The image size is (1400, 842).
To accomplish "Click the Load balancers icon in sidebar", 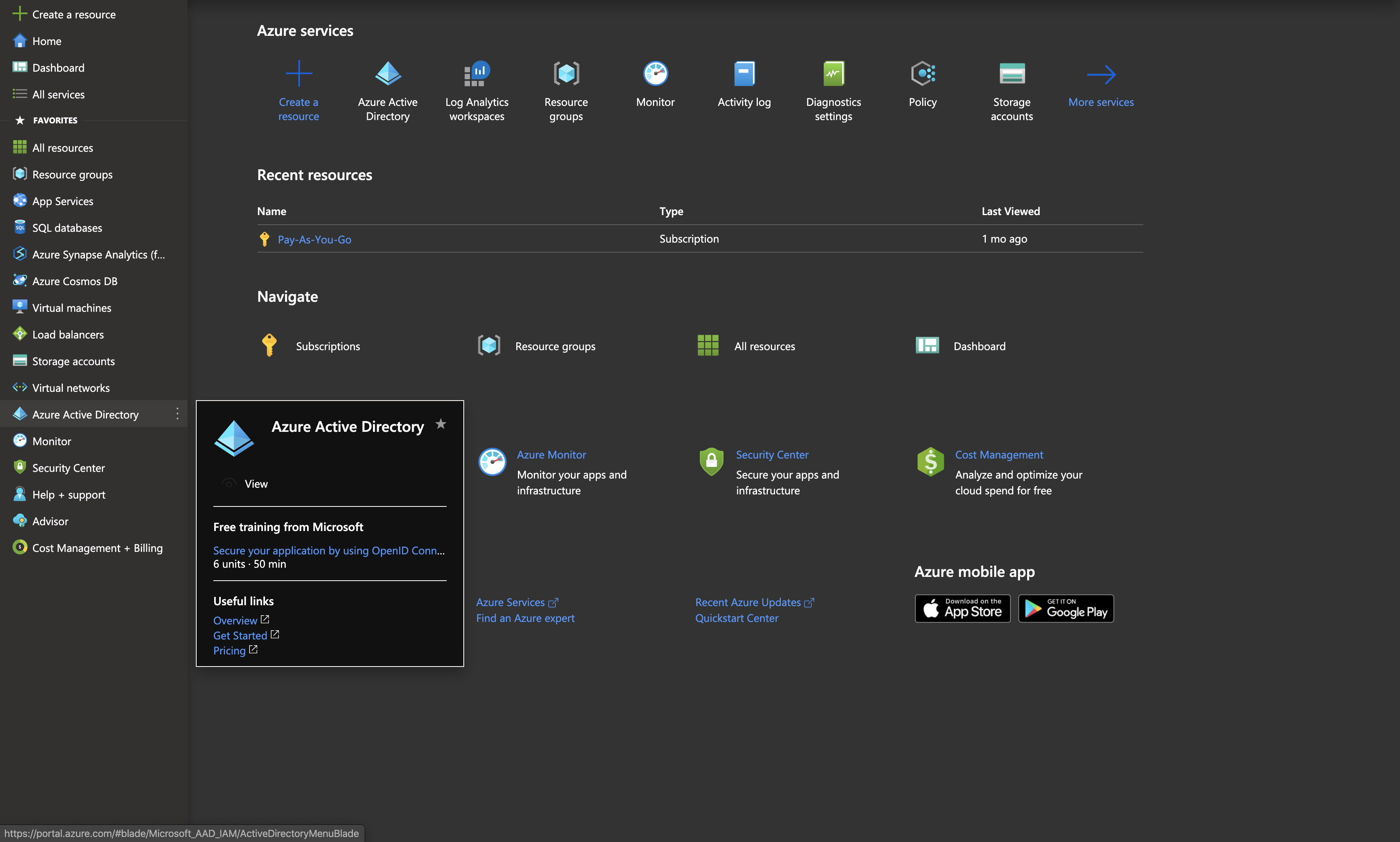I will 20,334.
